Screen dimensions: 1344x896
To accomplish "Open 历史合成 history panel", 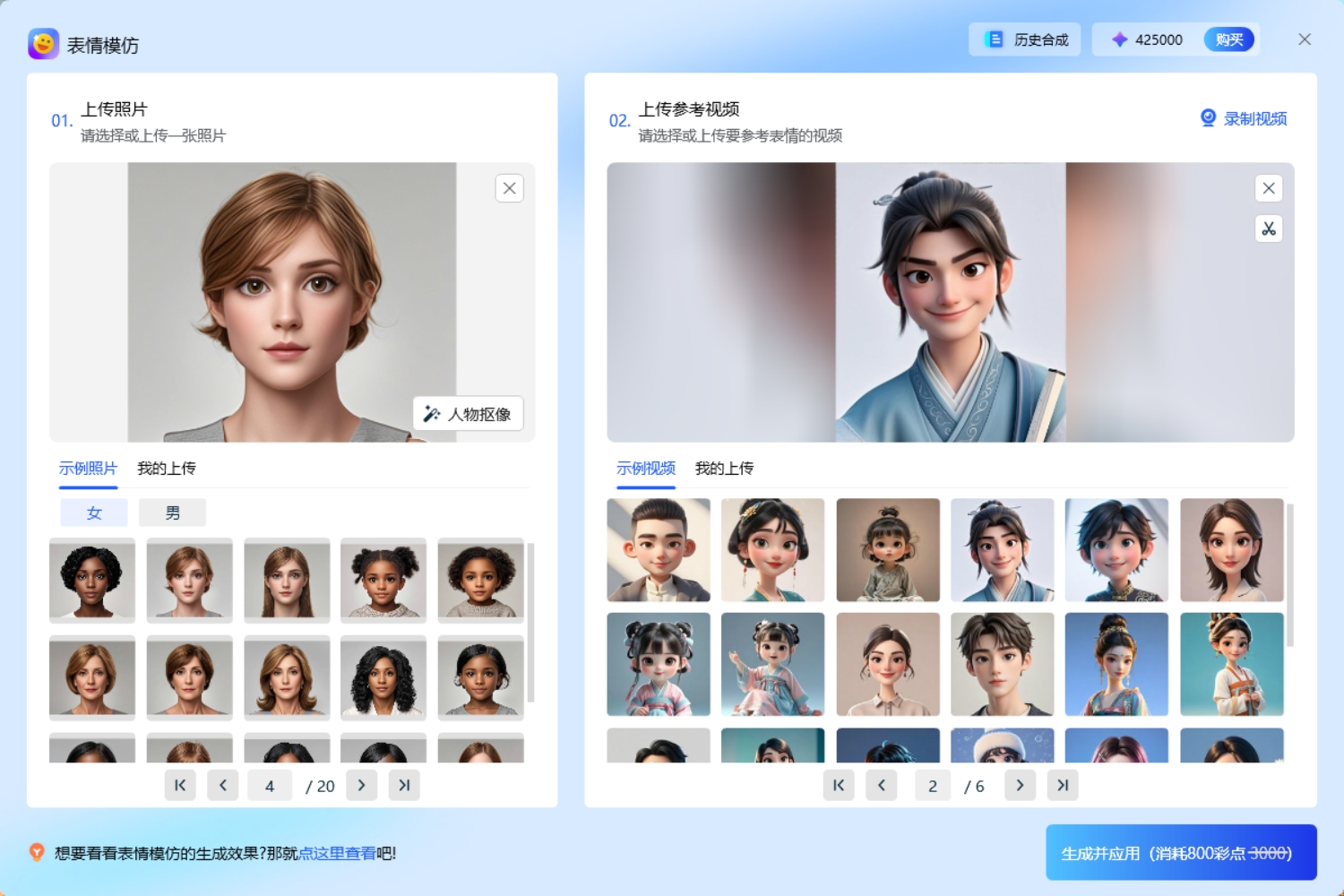I will 1025,39.
